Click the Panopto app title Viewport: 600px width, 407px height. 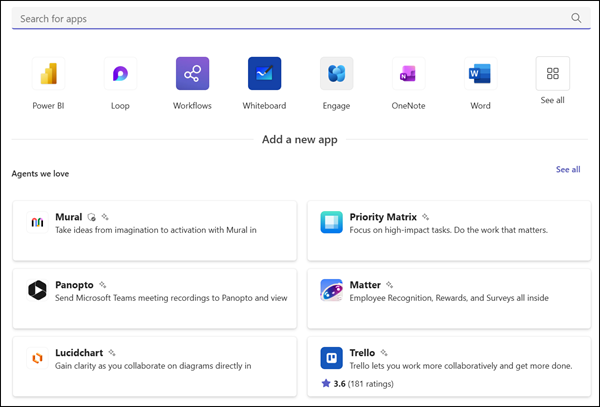[74, 285]
